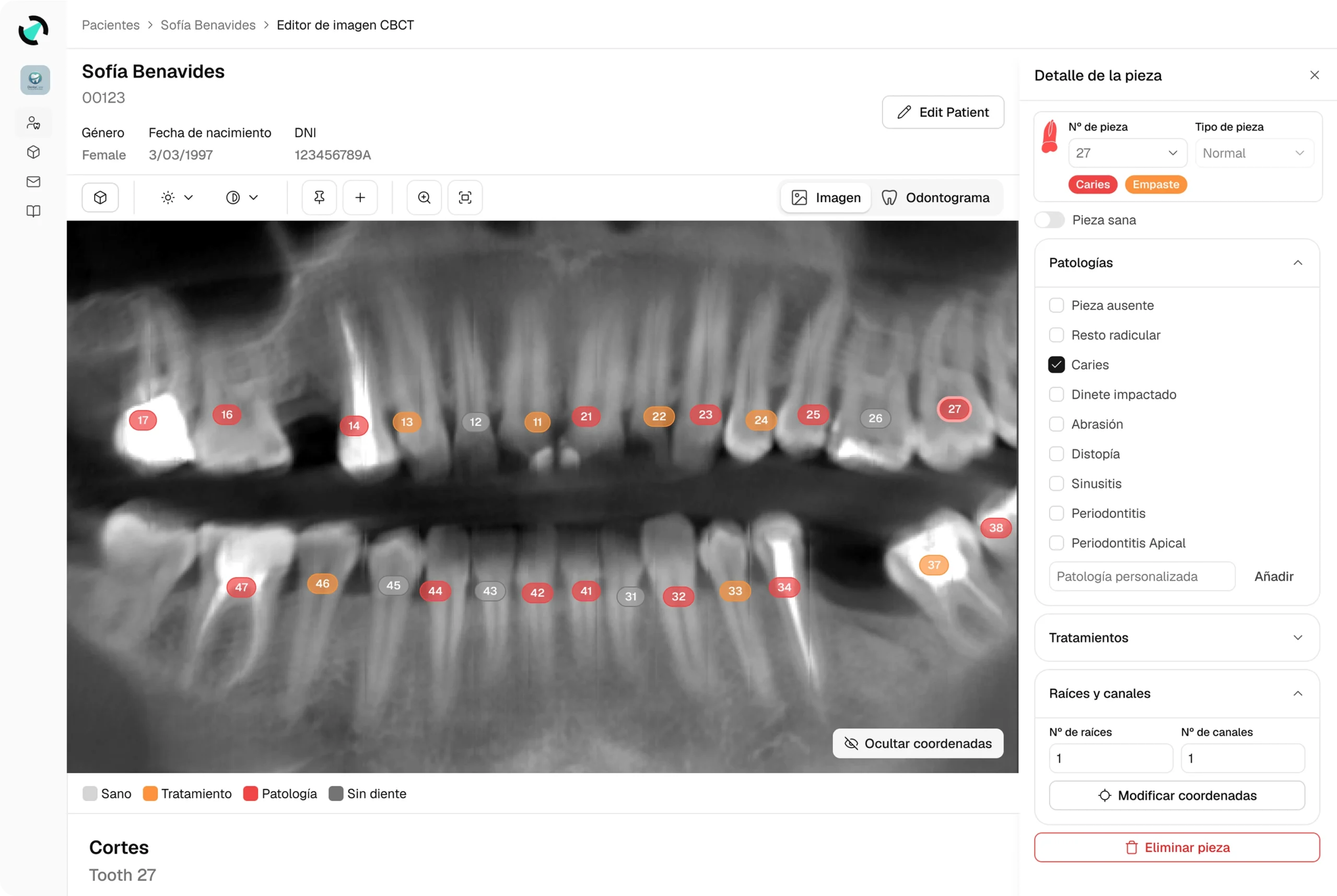Open the documentation book icon in sidebar
Viewport: 1337px width, 896px height.
(x=32, y=211)
